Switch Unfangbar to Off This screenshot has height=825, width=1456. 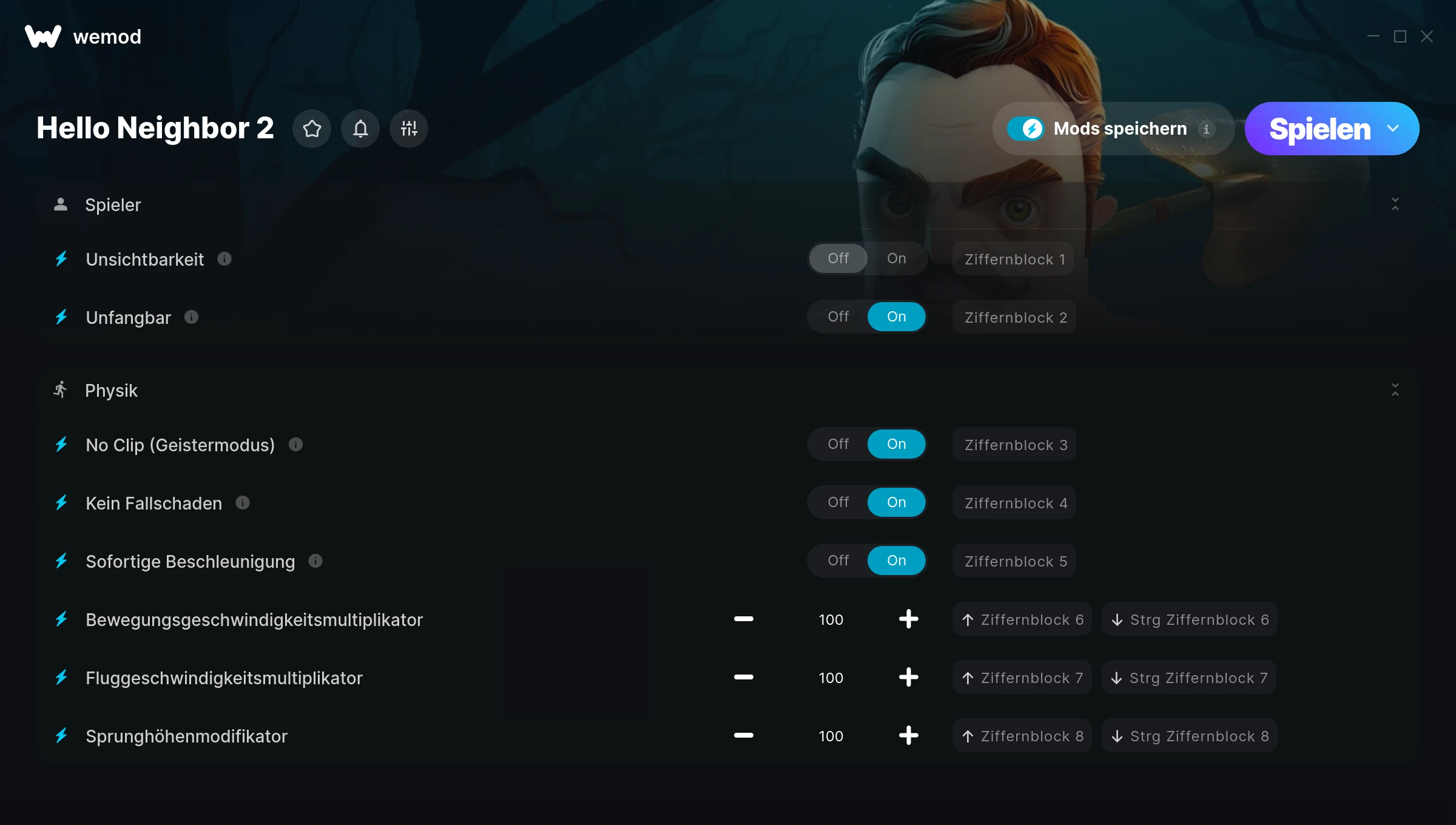click(838, 317)
